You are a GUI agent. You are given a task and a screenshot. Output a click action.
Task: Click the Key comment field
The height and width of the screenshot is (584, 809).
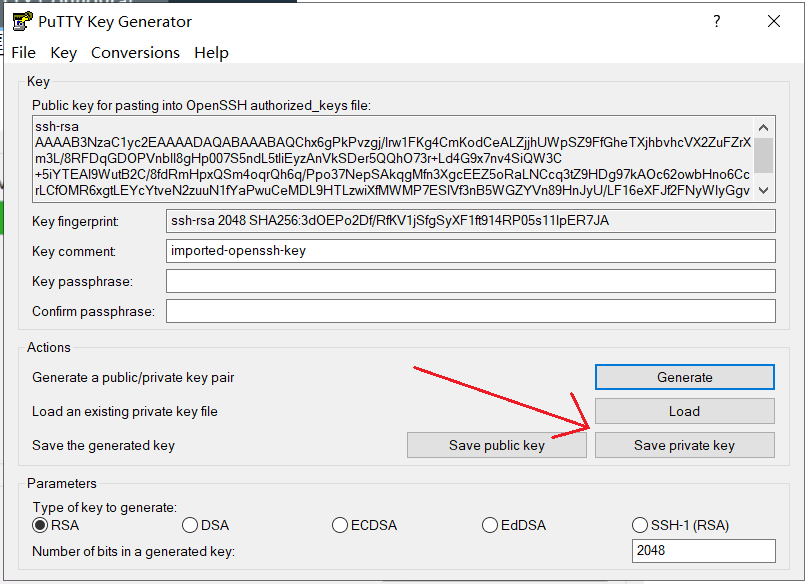[471, 251]
